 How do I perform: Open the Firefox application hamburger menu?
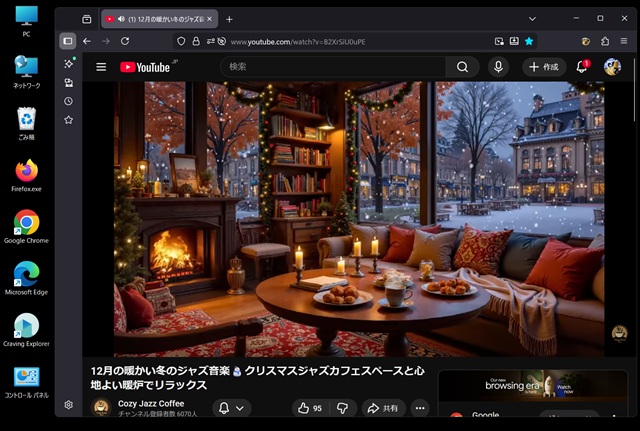click(x=625, y=41)
